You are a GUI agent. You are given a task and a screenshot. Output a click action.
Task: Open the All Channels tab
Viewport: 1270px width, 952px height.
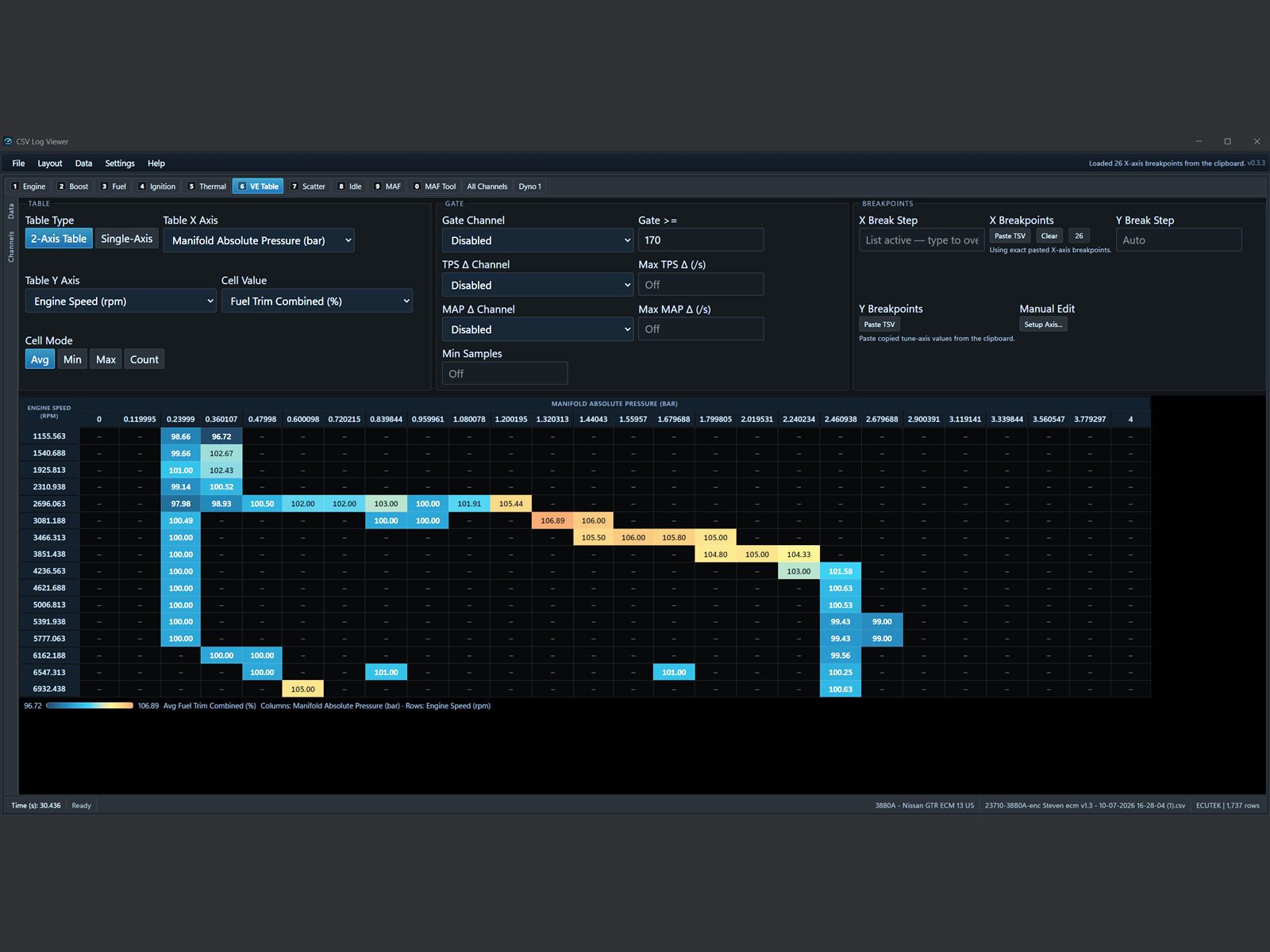tap(487, 186)
